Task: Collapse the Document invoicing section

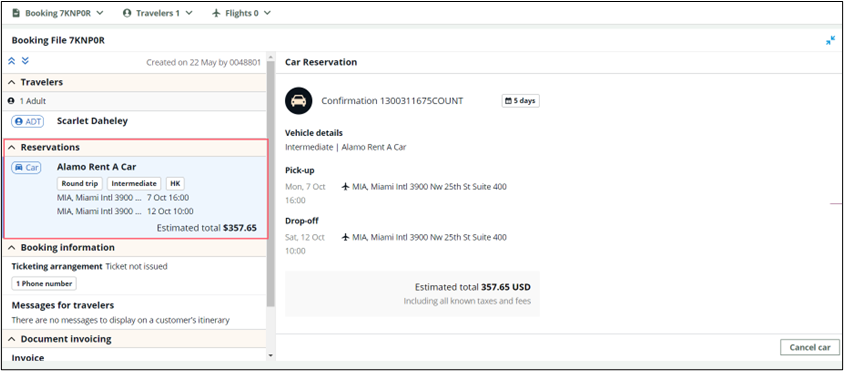Action: click(12, 339)
